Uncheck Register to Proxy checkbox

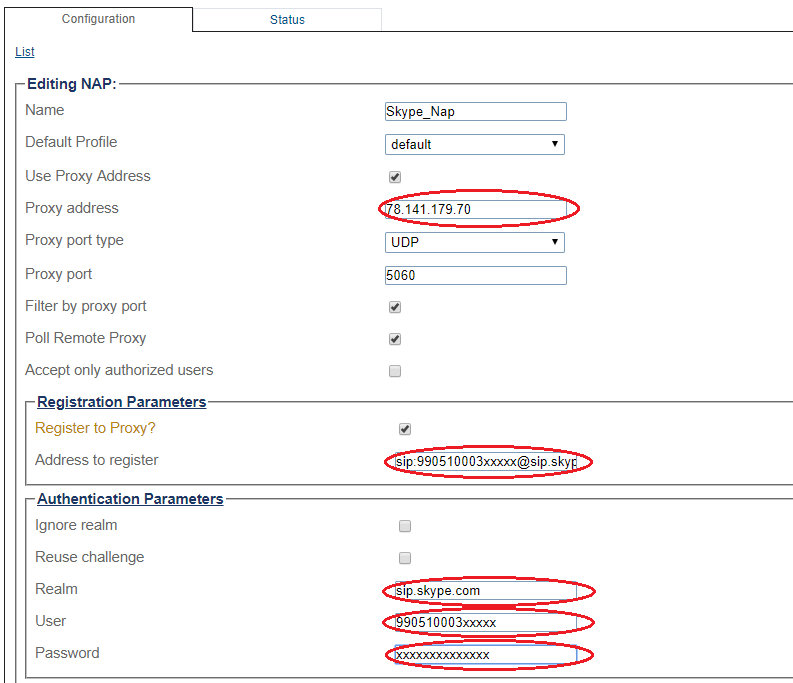point(405,429)
